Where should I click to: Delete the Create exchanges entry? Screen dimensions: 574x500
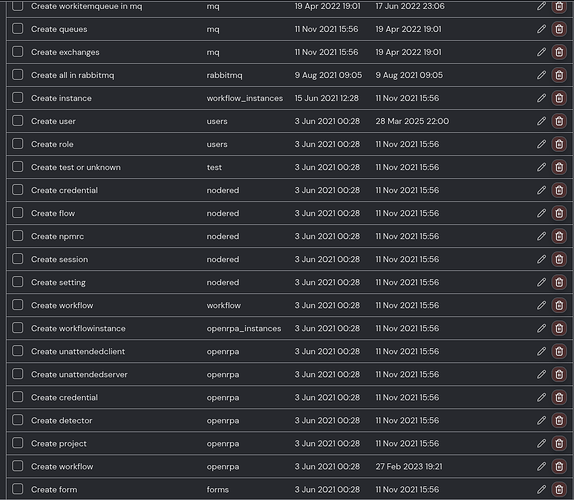point(559,52)
